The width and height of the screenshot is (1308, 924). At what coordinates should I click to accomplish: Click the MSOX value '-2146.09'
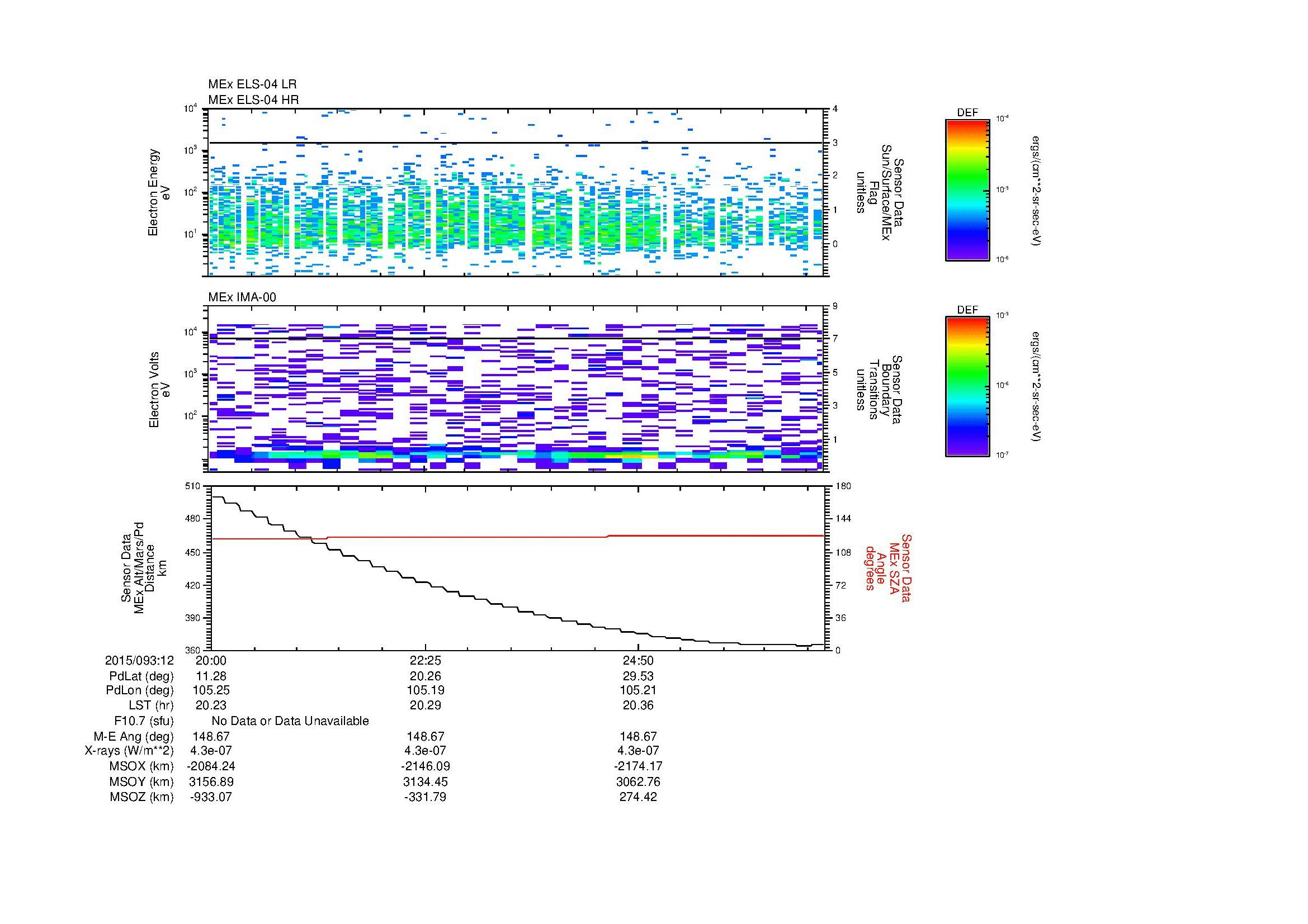tap(425, 766)
